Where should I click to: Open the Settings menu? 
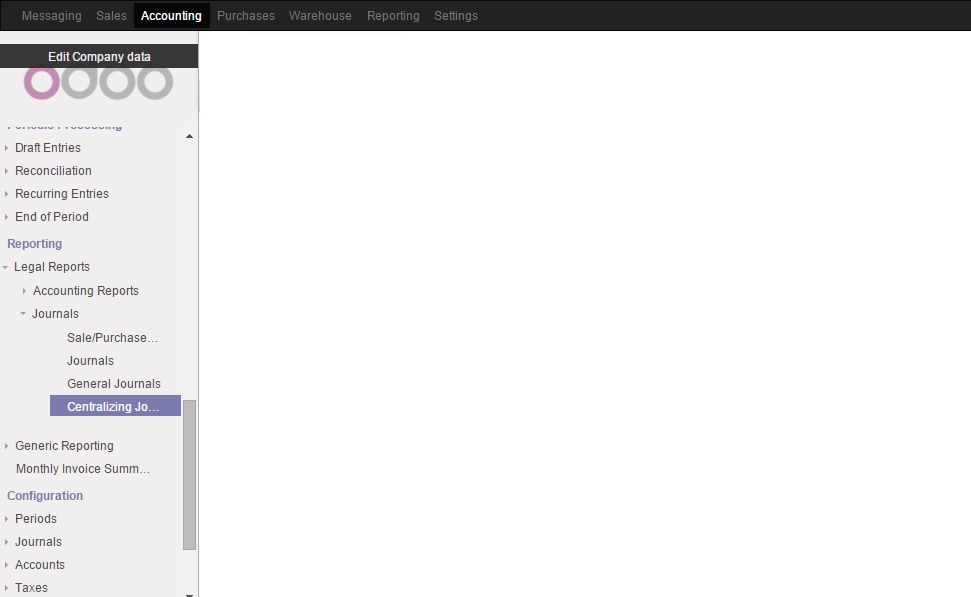coord(456,15)
